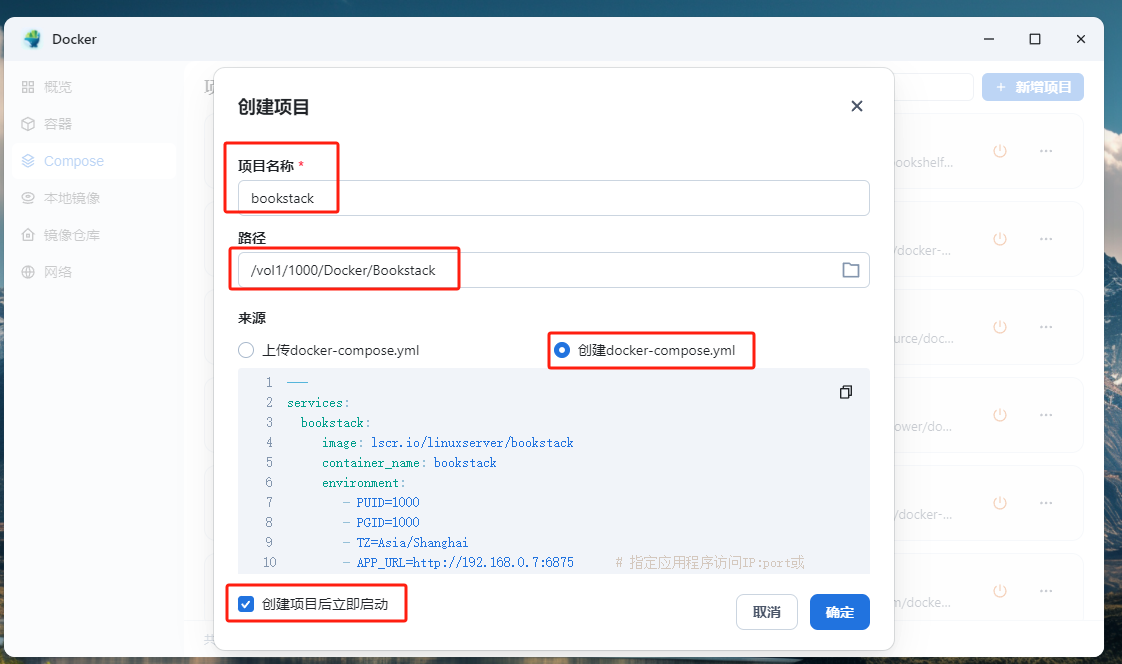Click the 'environment:' line in the editor

[363, 483]
